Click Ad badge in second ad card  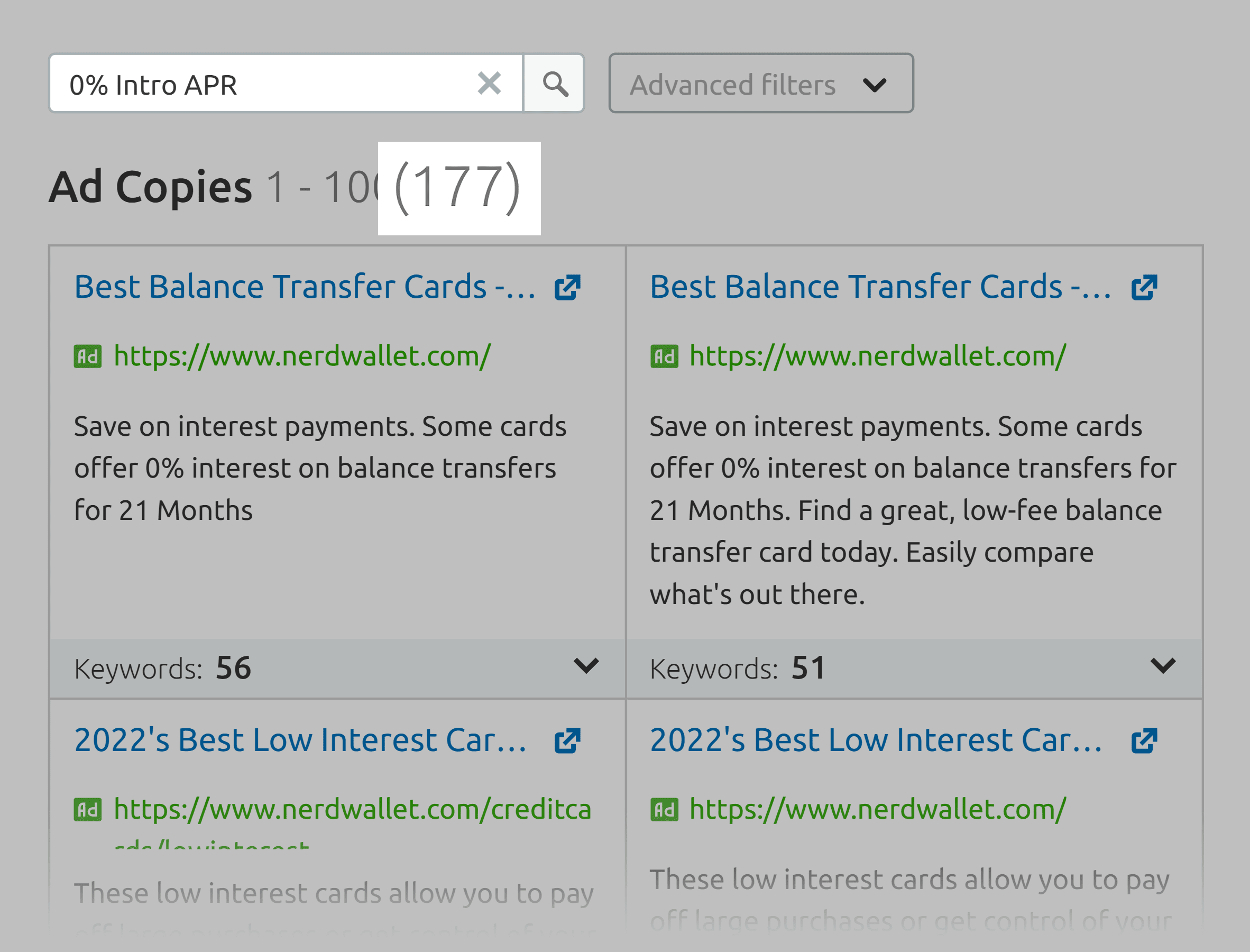664,356
